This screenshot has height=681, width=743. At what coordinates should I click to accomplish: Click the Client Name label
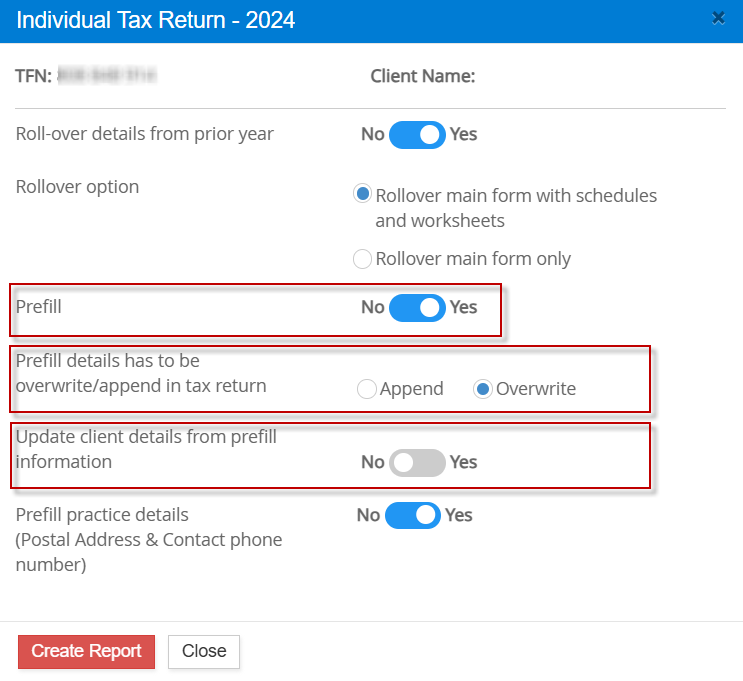click(x=423, y=76)
